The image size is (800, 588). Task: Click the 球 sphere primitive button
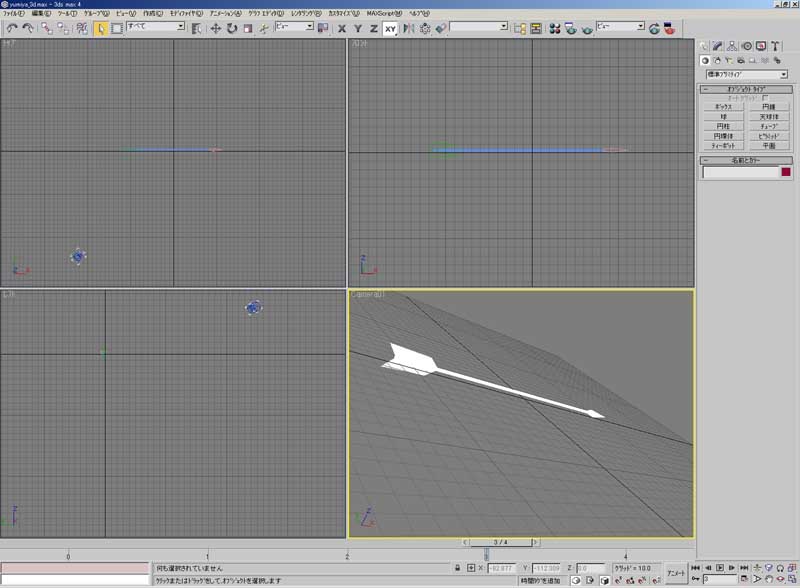pos(723,116)
